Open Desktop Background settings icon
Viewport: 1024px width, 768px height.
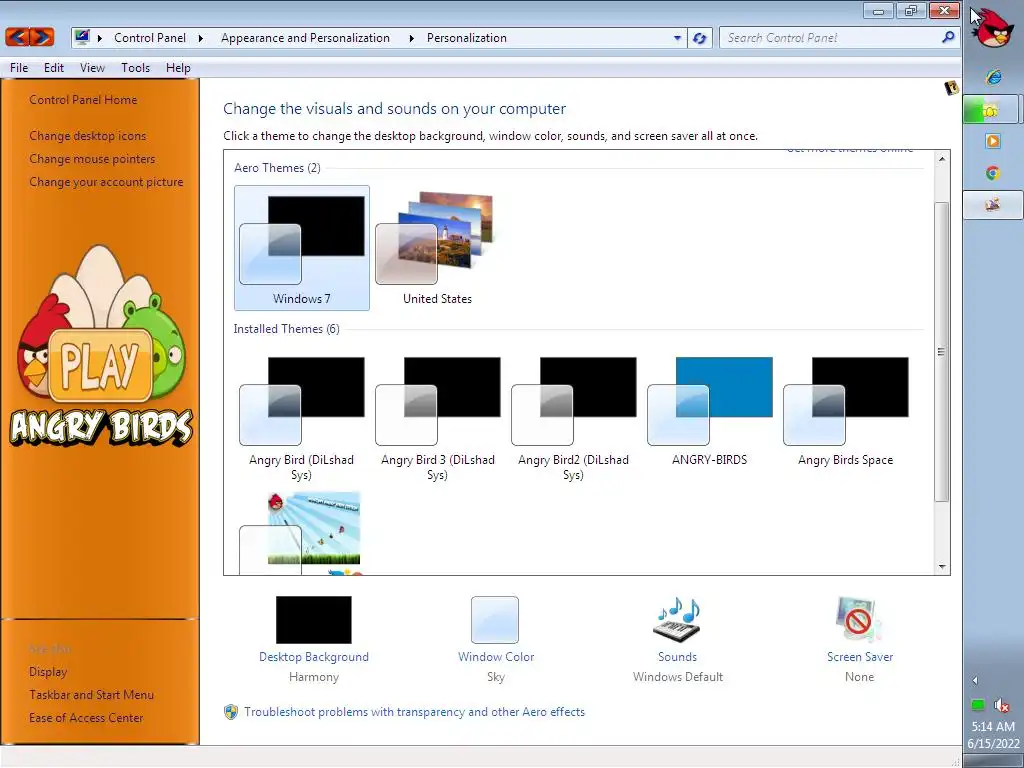point(313,619)
